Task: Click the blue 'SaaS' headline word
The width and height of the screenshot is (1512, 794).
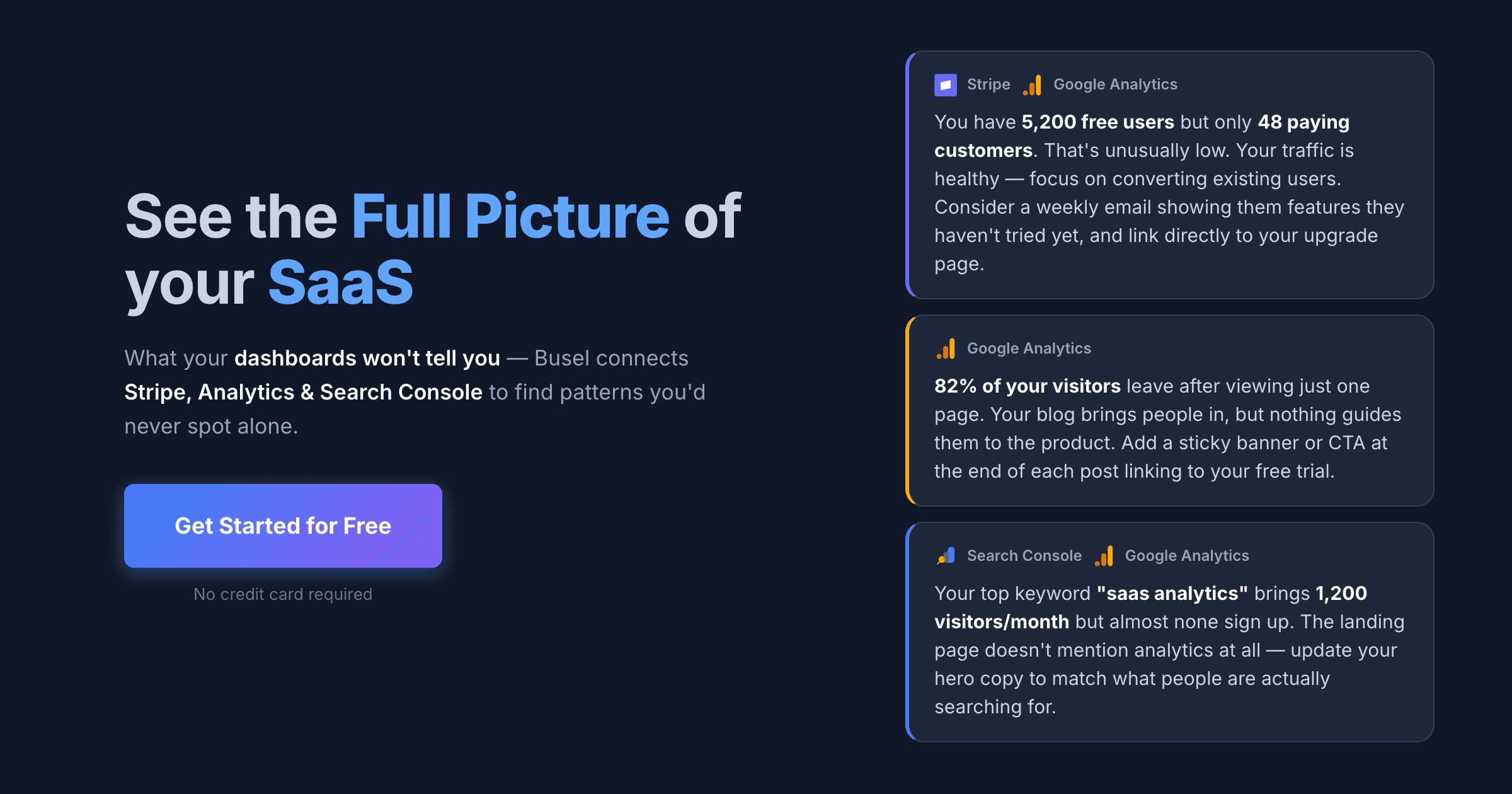Action: point(341,283)
